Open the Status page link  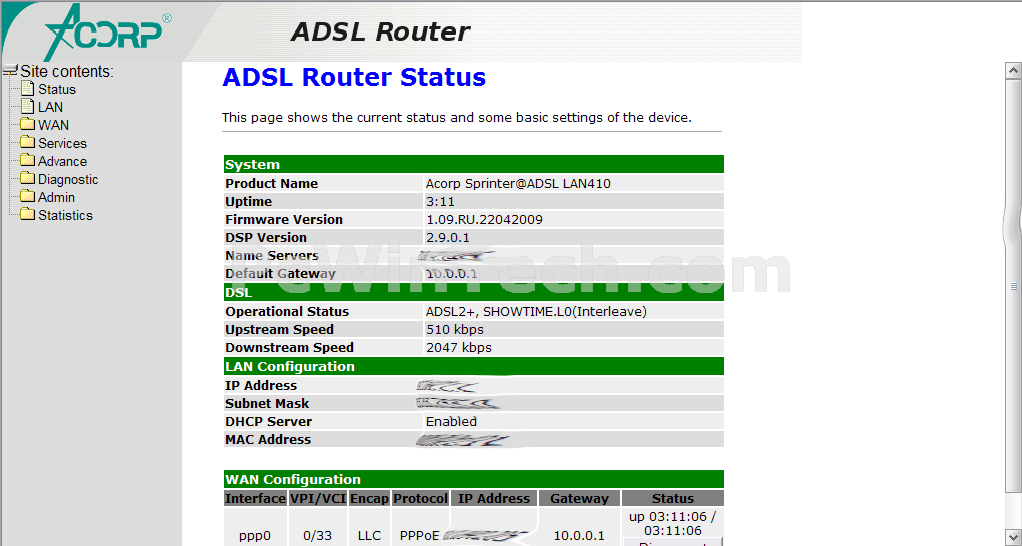(x=57, y=89)
